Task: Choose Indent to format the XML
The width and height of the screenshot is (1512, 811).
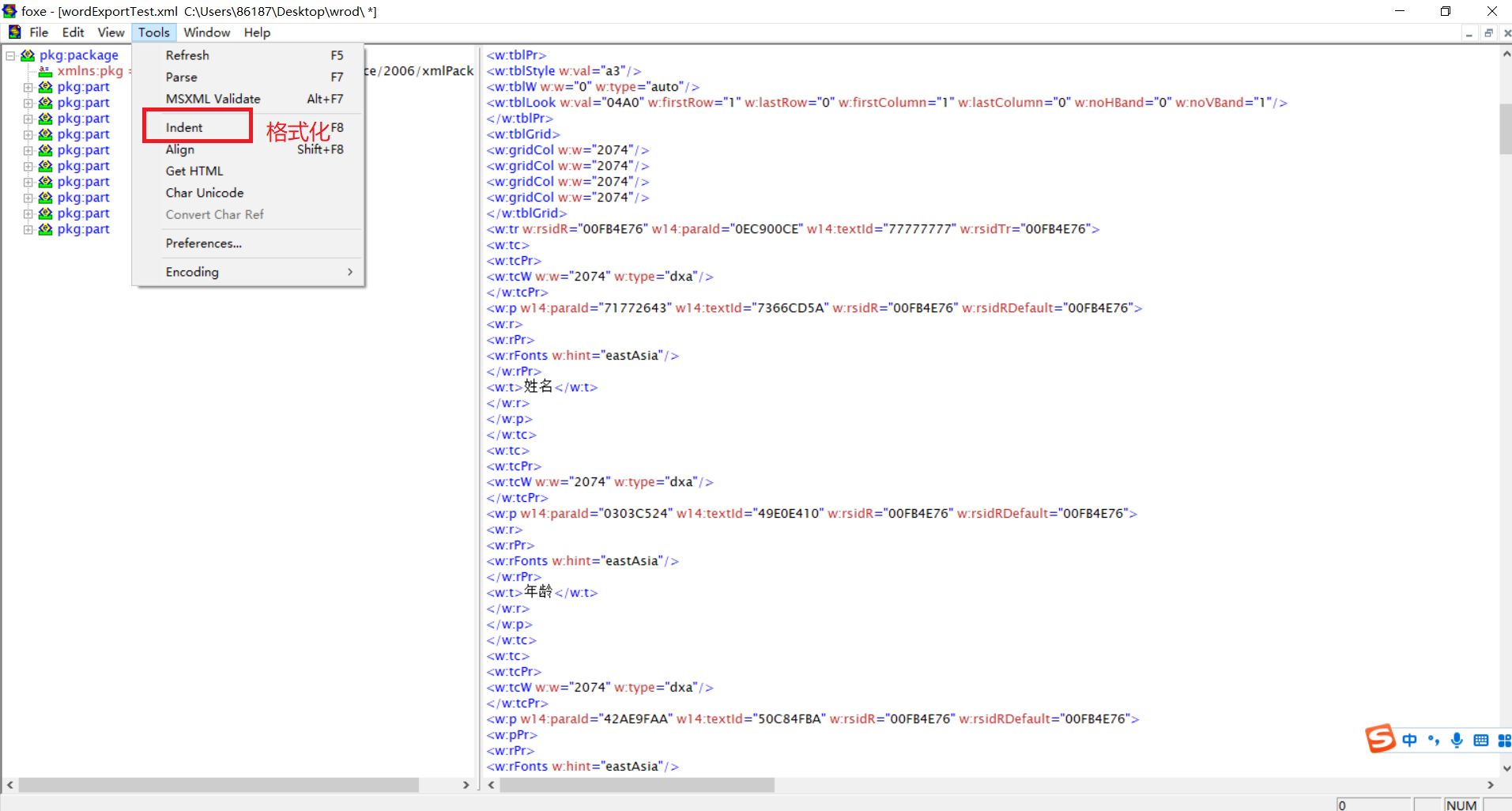Action: (183, 126)
